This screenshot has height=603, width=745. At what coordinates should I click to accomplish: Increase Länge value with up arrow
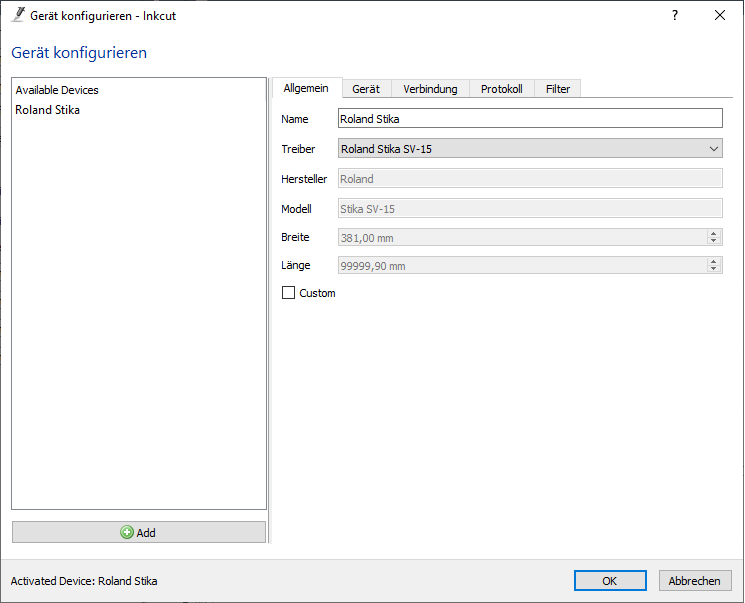[x=714, y=262]
